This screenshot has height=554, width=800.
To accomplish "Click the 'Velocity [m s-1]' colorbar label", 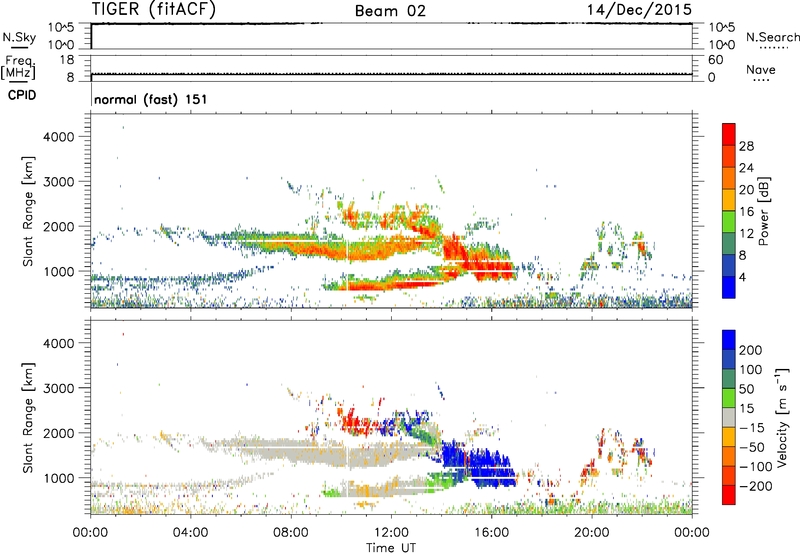I will 782,417.
